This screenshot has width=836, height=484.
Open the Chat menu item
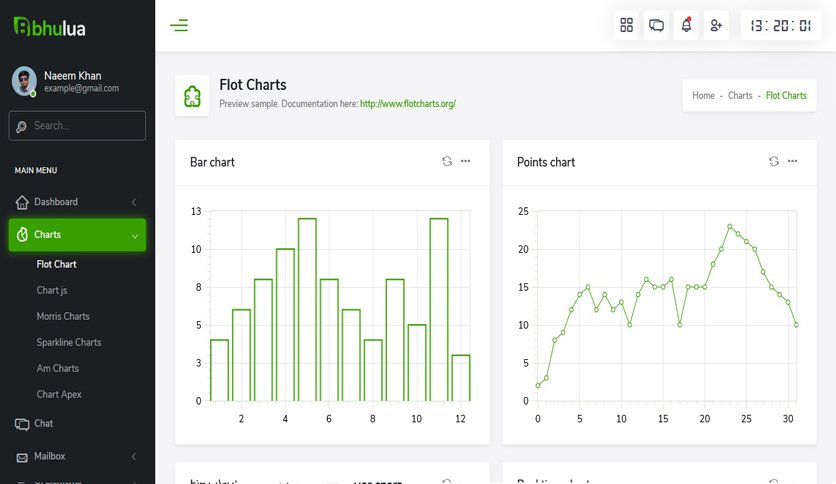(x=77, y=424)
